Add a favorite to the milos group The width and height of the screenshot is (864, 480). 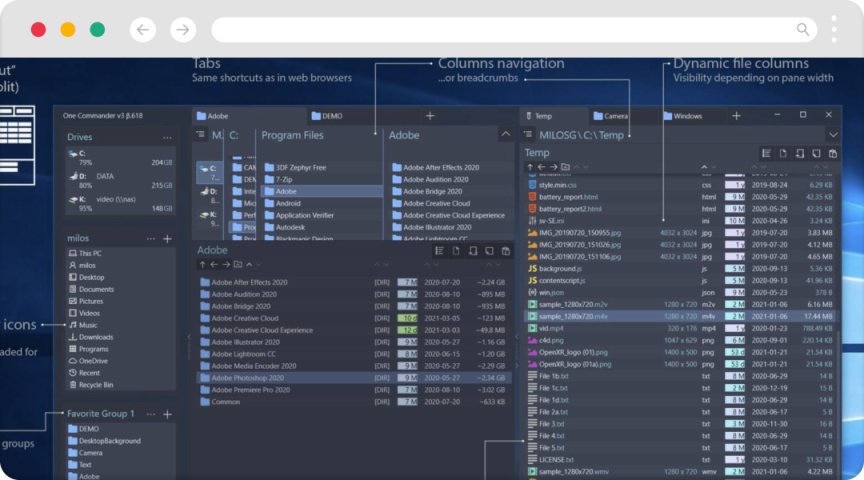click(168, 239)
